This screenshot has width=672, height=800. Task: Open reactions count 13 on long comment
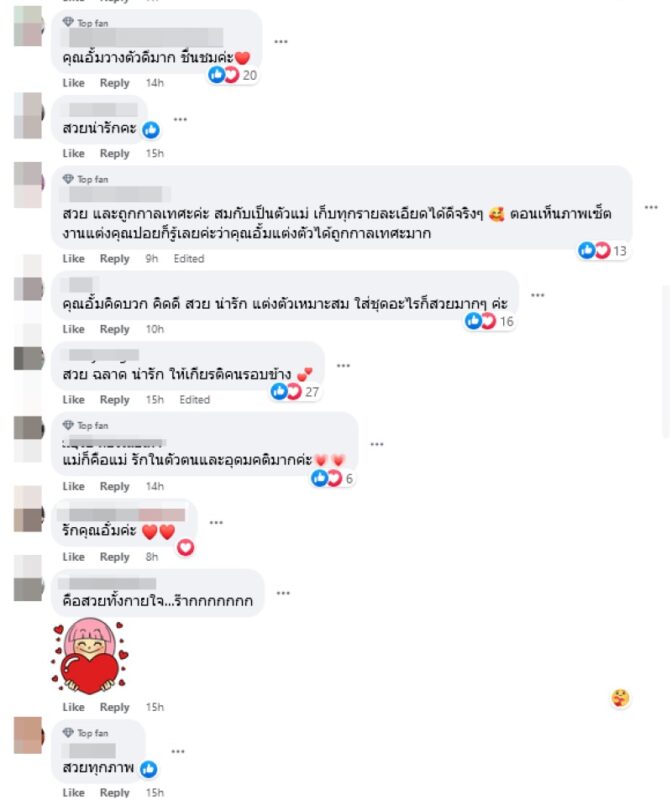(x=603, y=251)
